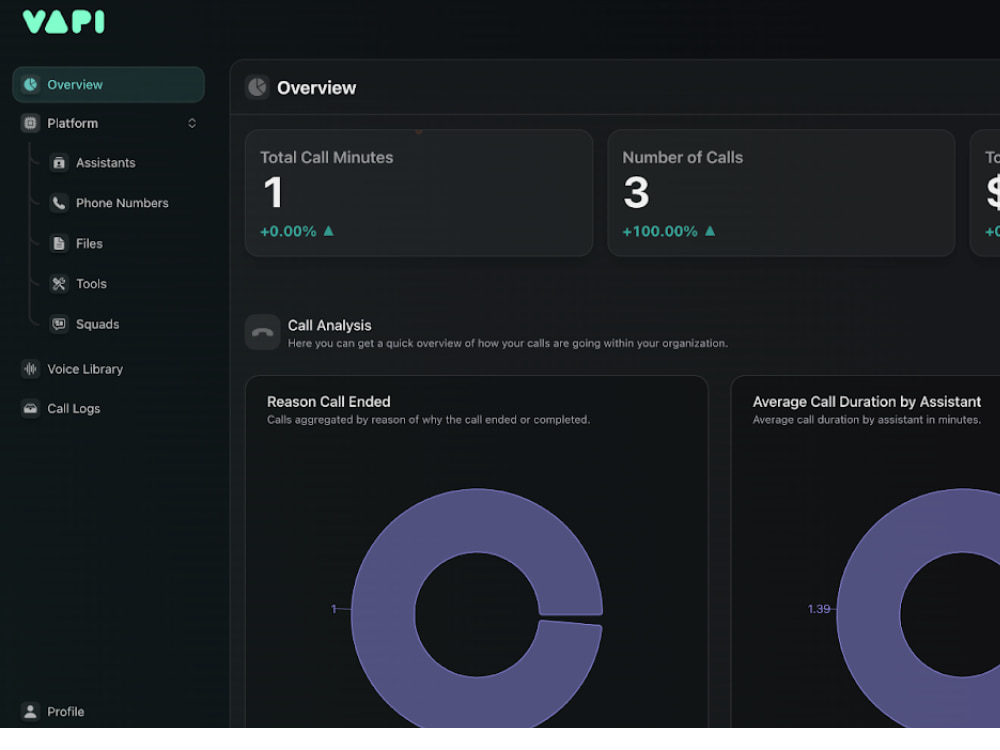The width and height of the screenshot is (1000, 750).
Task: Select the VAPI logo
Action: coord(63,20)
